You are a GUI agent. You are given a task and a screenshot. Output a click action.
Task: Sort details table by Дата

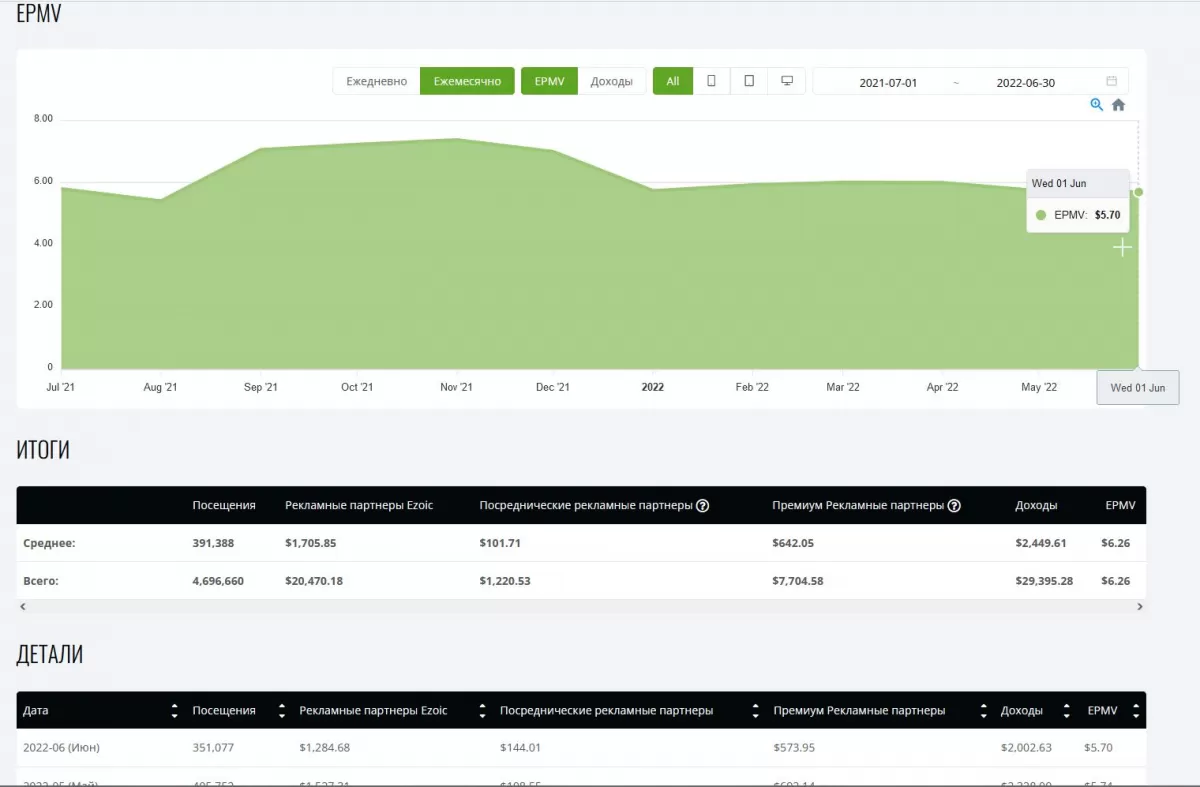point(175,711)
